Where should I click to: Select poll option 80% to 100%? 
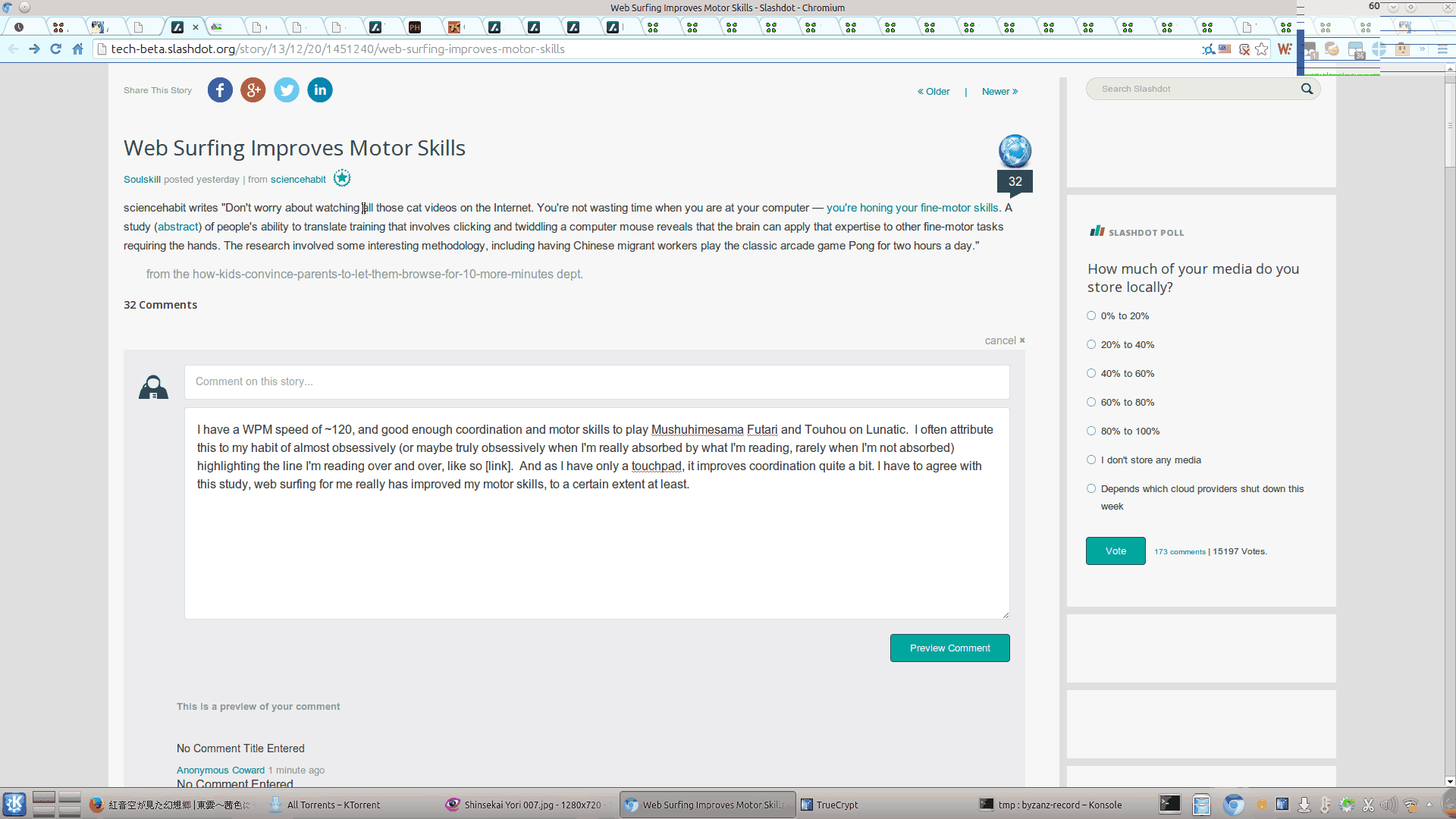tap(1090, 431)
